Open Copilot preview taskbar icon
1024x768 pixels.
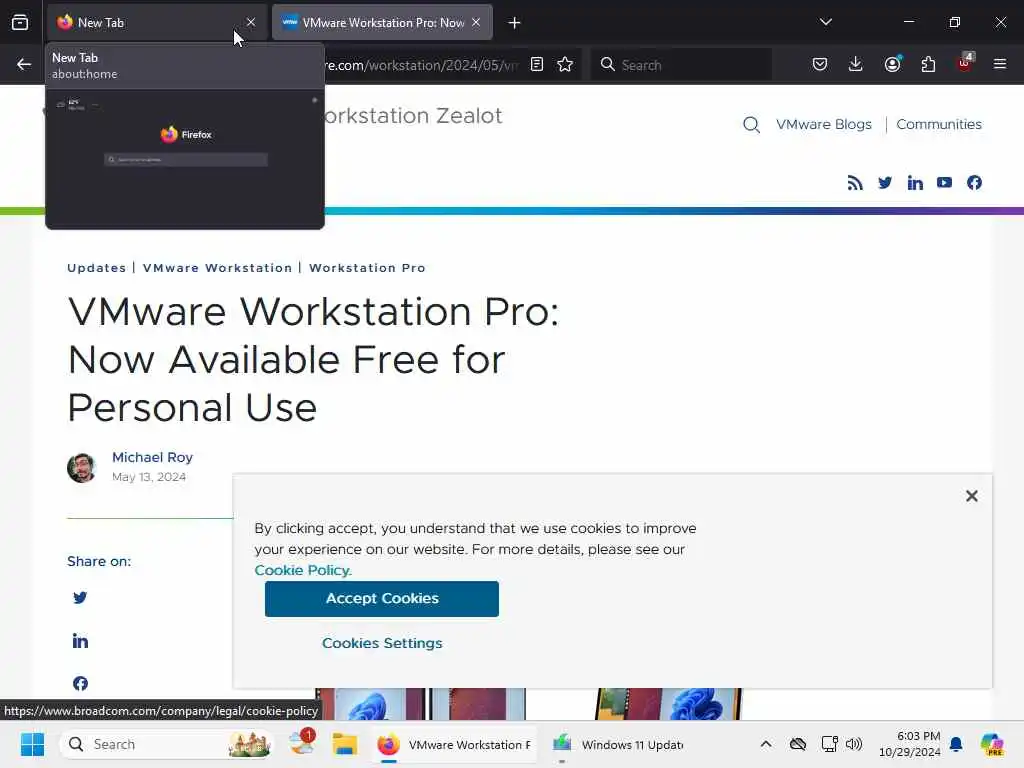click(991, 744)
